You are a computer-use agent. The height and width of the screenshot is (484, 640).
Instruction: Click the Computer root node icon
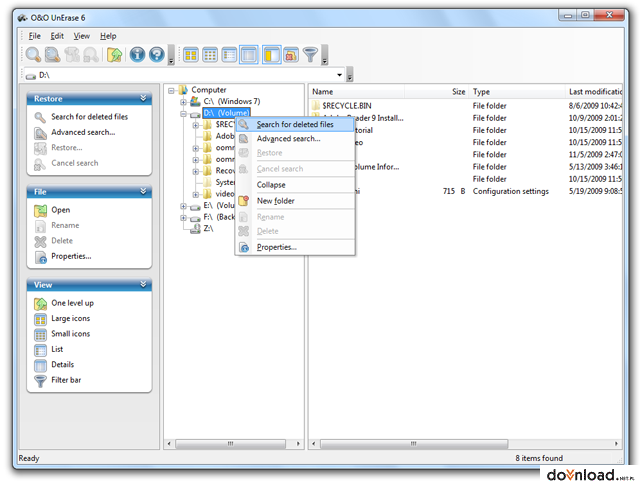point(183,90)
